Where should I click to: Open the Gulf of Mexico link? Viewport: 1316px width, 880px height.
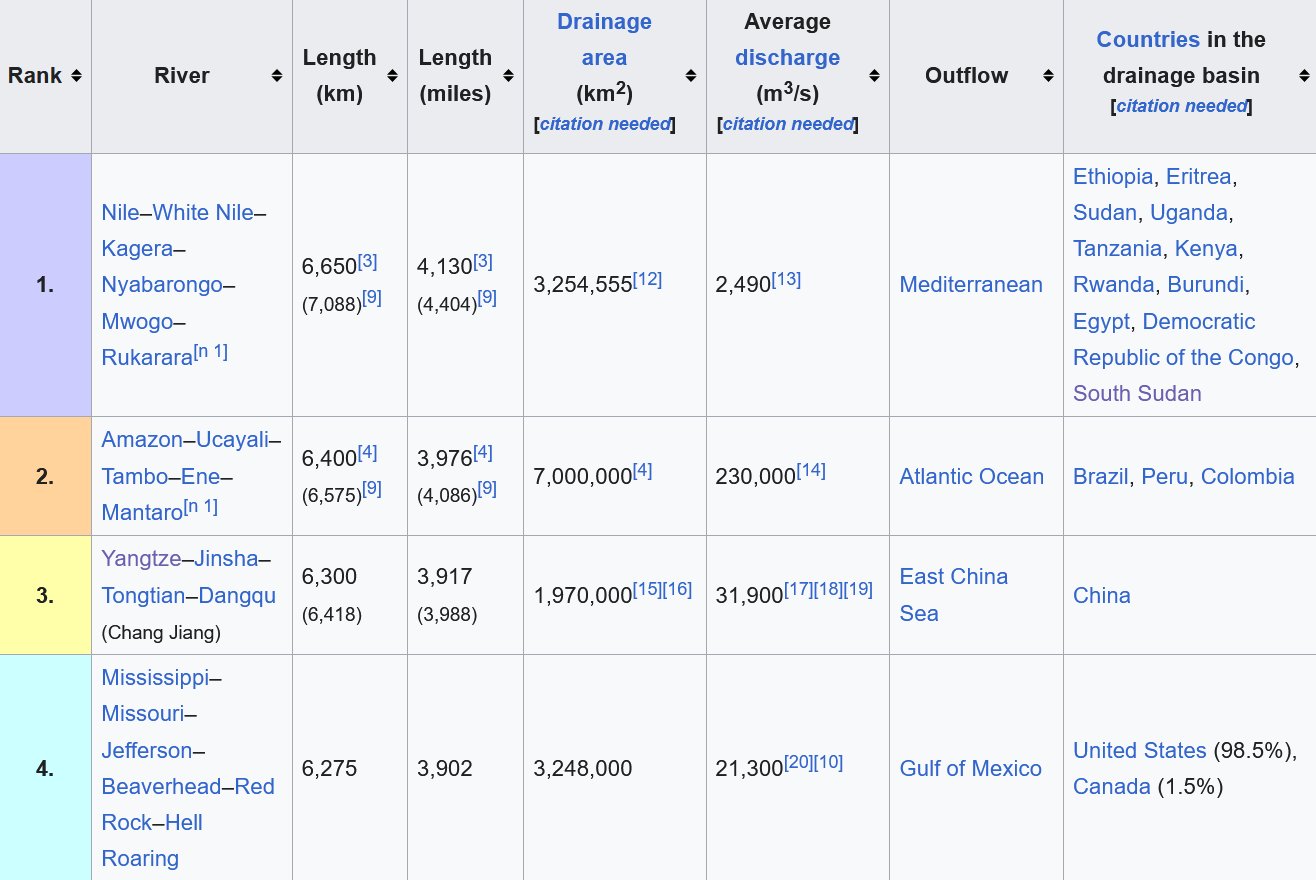pyautogui.click(x=971, y=769)
